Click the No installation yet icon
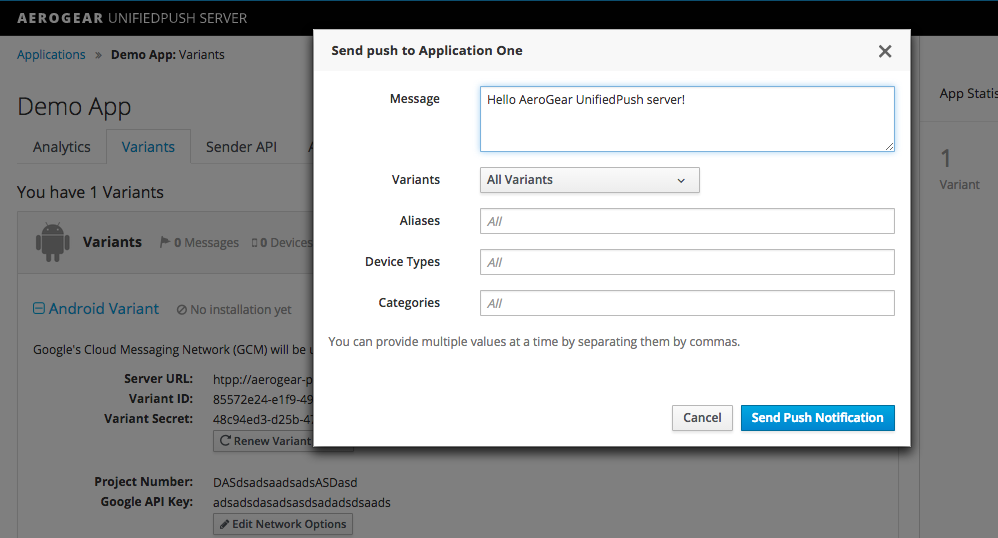This screenshot has width=998, height=538. coord(182,309)
